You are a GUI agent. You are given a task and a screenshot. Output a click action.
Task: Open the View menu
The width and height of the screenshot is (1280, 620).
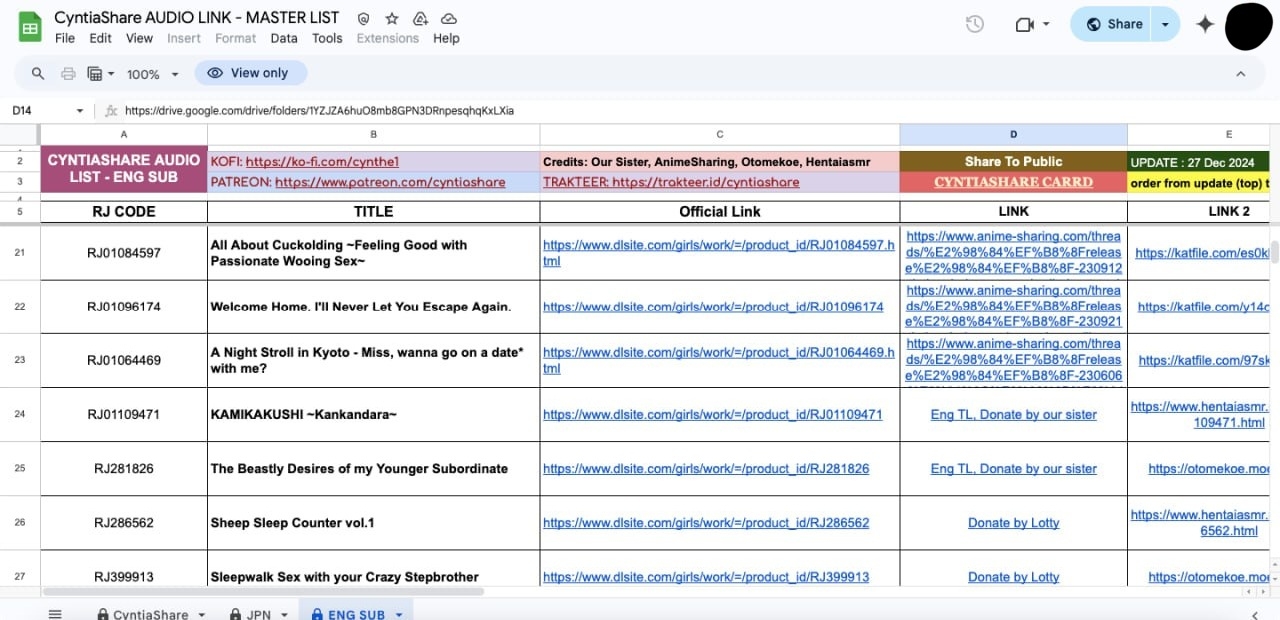coord(139,38)
